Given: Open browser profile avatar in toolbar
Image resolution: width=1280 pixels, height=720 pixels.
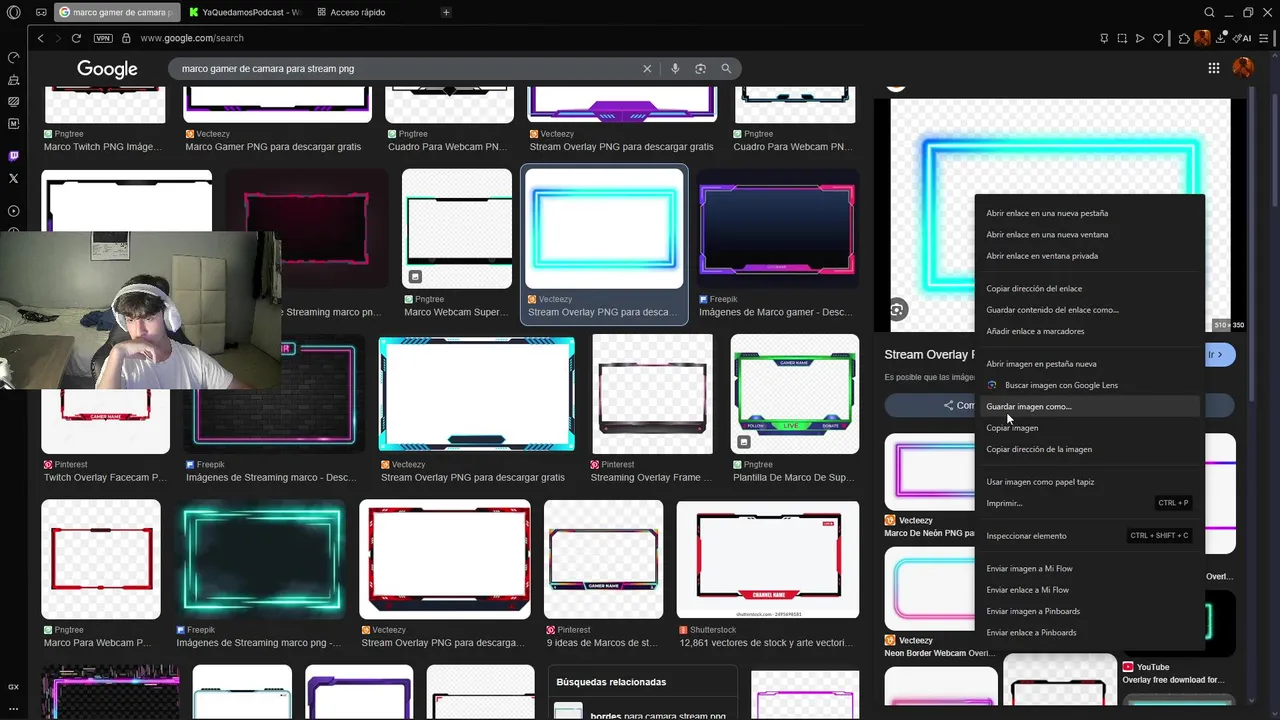Looking at the screenshot, I should point(1202,38).
